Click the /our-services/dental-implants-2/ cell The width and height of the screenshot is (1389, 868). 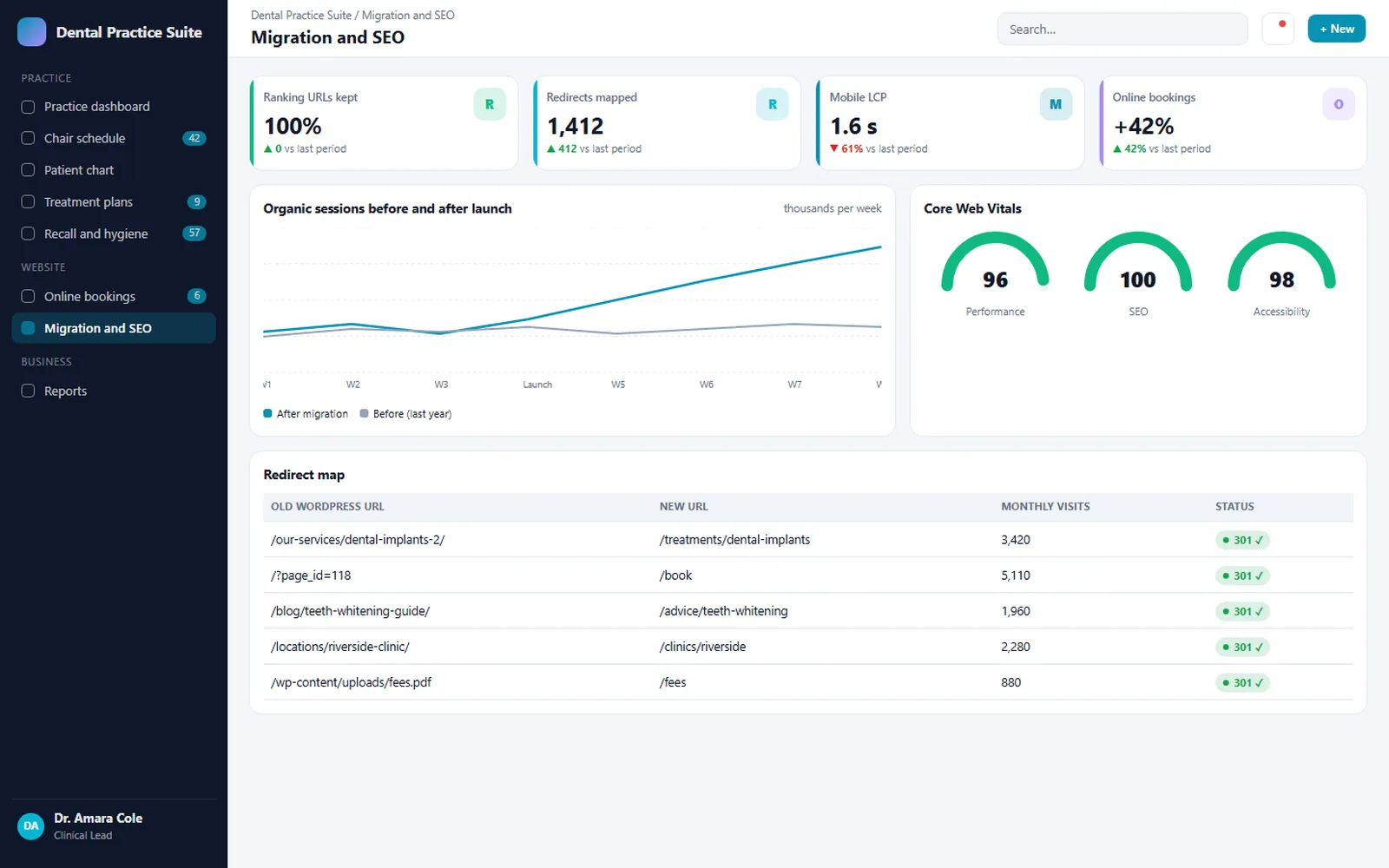click(358, 540)
